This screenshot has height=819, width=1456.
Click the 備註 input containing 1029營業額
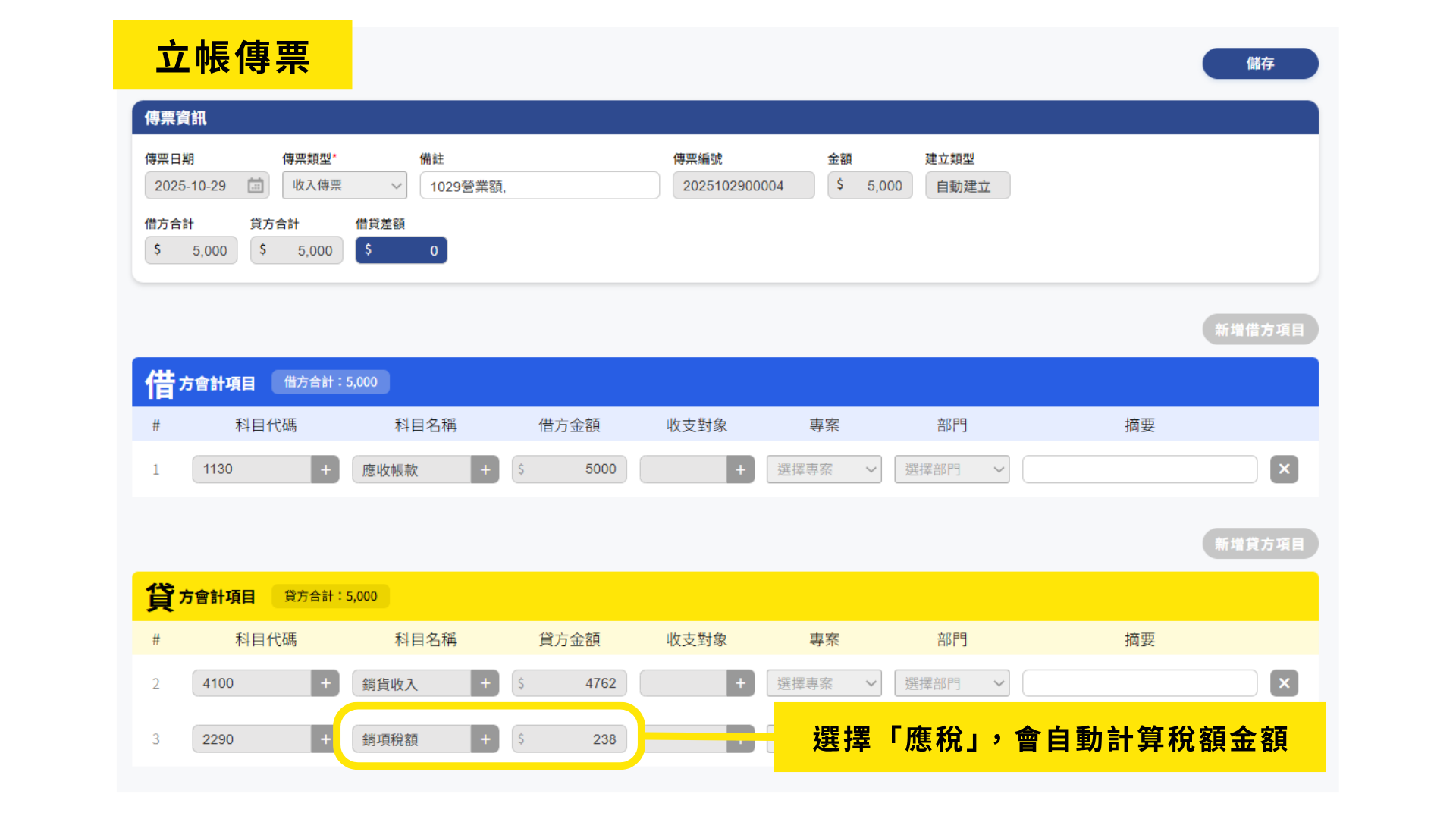coord(539,186)
